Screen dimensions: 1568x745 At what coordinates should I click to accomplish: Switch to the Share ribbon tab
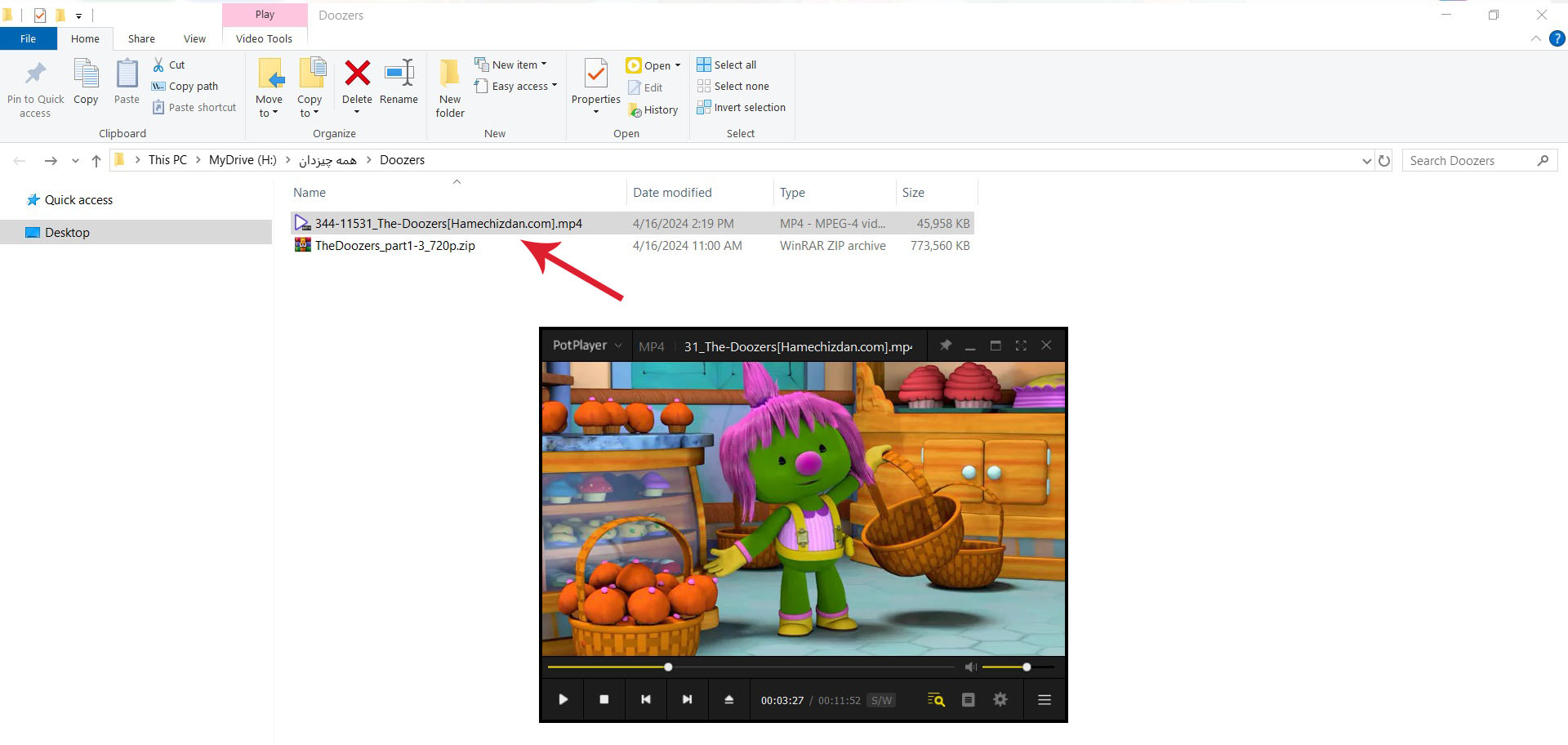coord(141,38)
